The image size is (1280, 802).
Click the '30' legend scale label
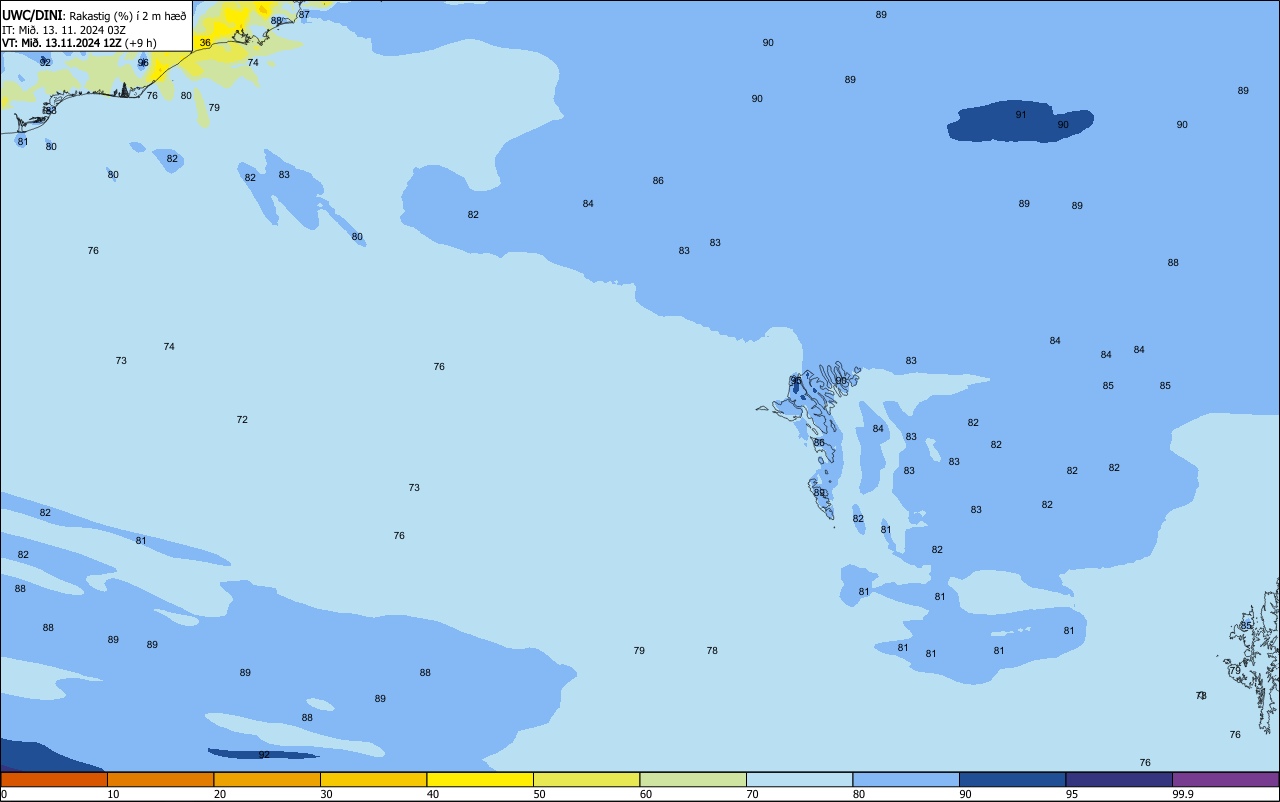326,794
